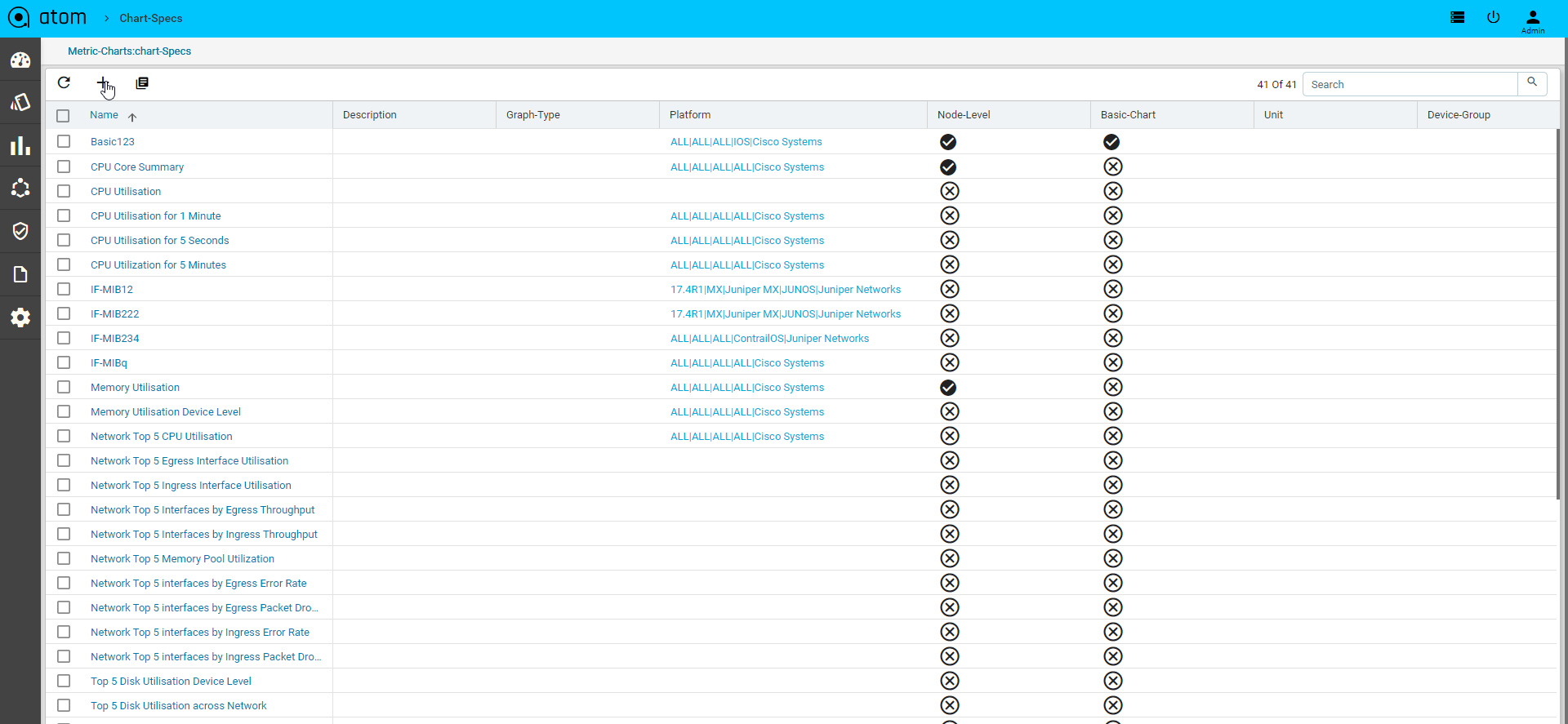Viewport: 1568px width, 724px height.
Task: Click the vertical table scrollbar
Action: (x=1557, y=313)
